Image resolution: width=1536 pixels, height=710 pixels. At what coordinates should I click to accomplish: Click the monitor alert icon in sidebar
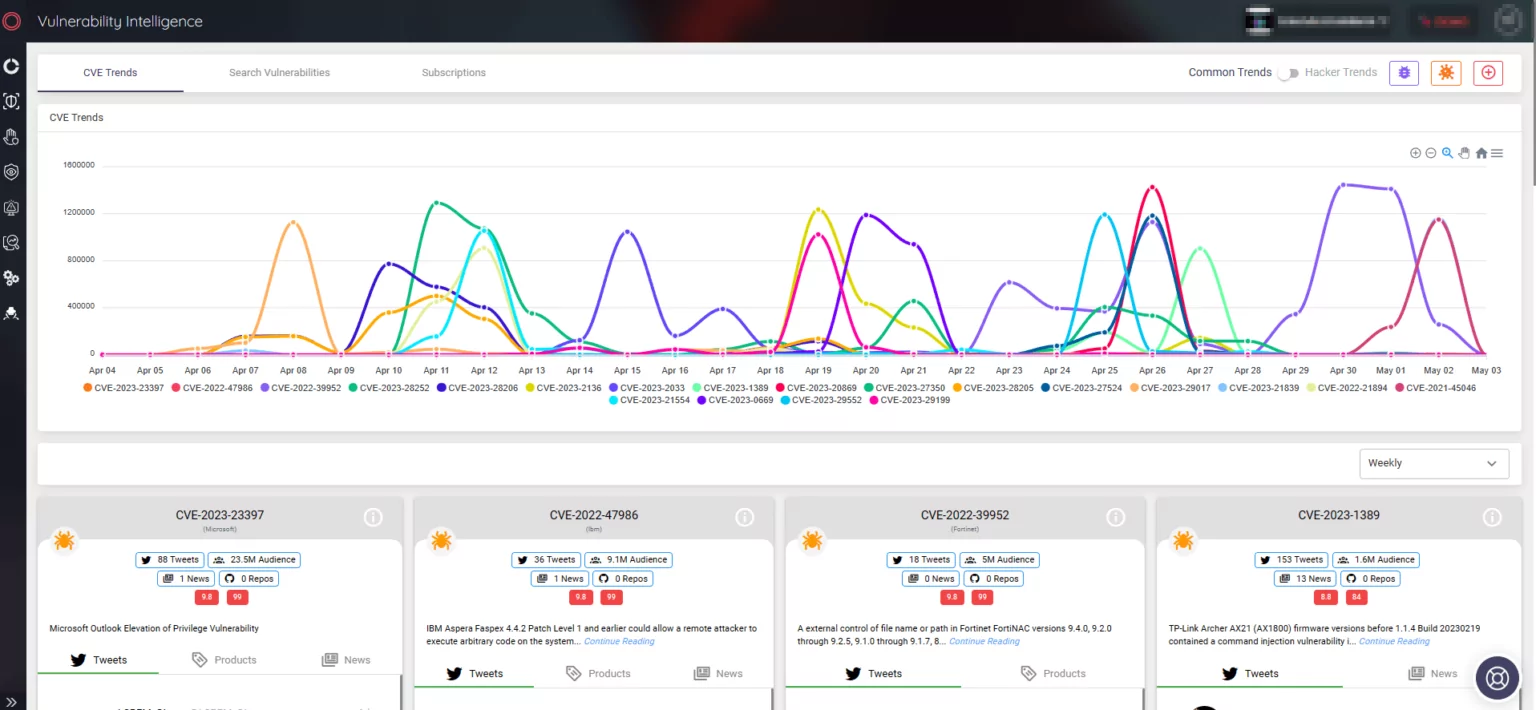(12, 207)
